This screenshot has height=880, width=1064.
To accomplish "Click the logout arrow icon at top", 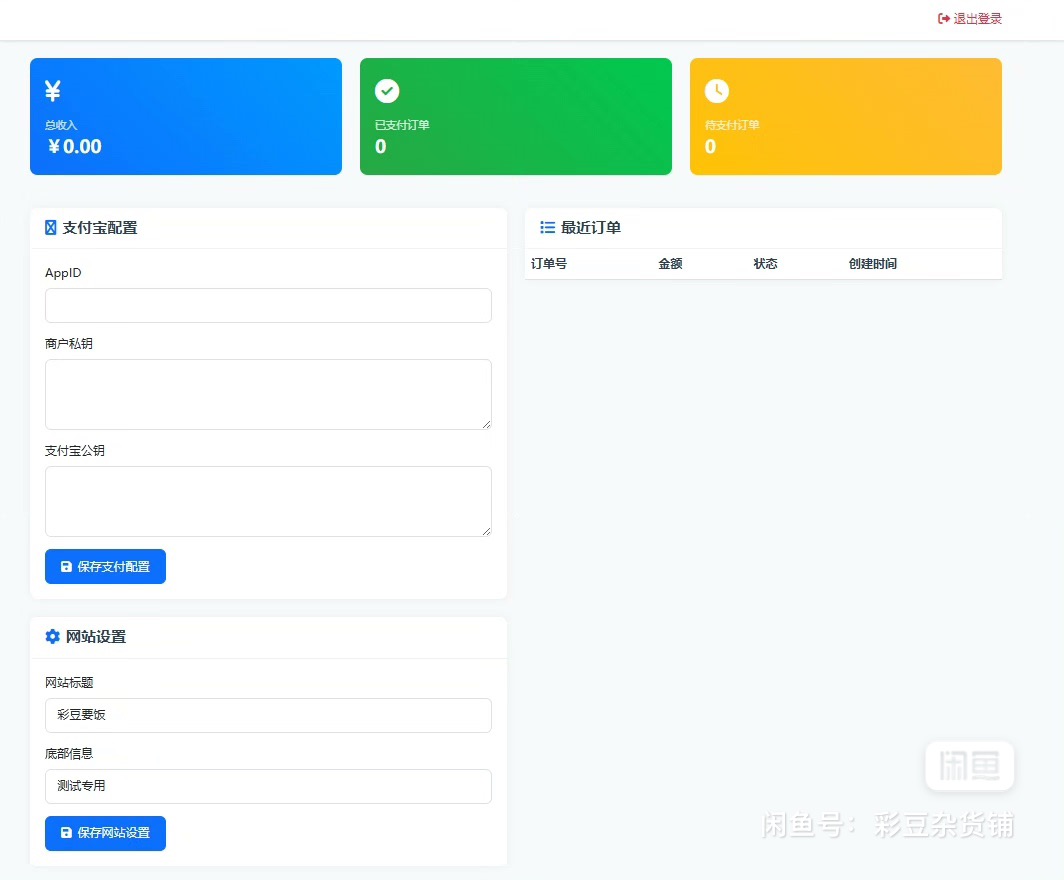I will coord(943,19).
